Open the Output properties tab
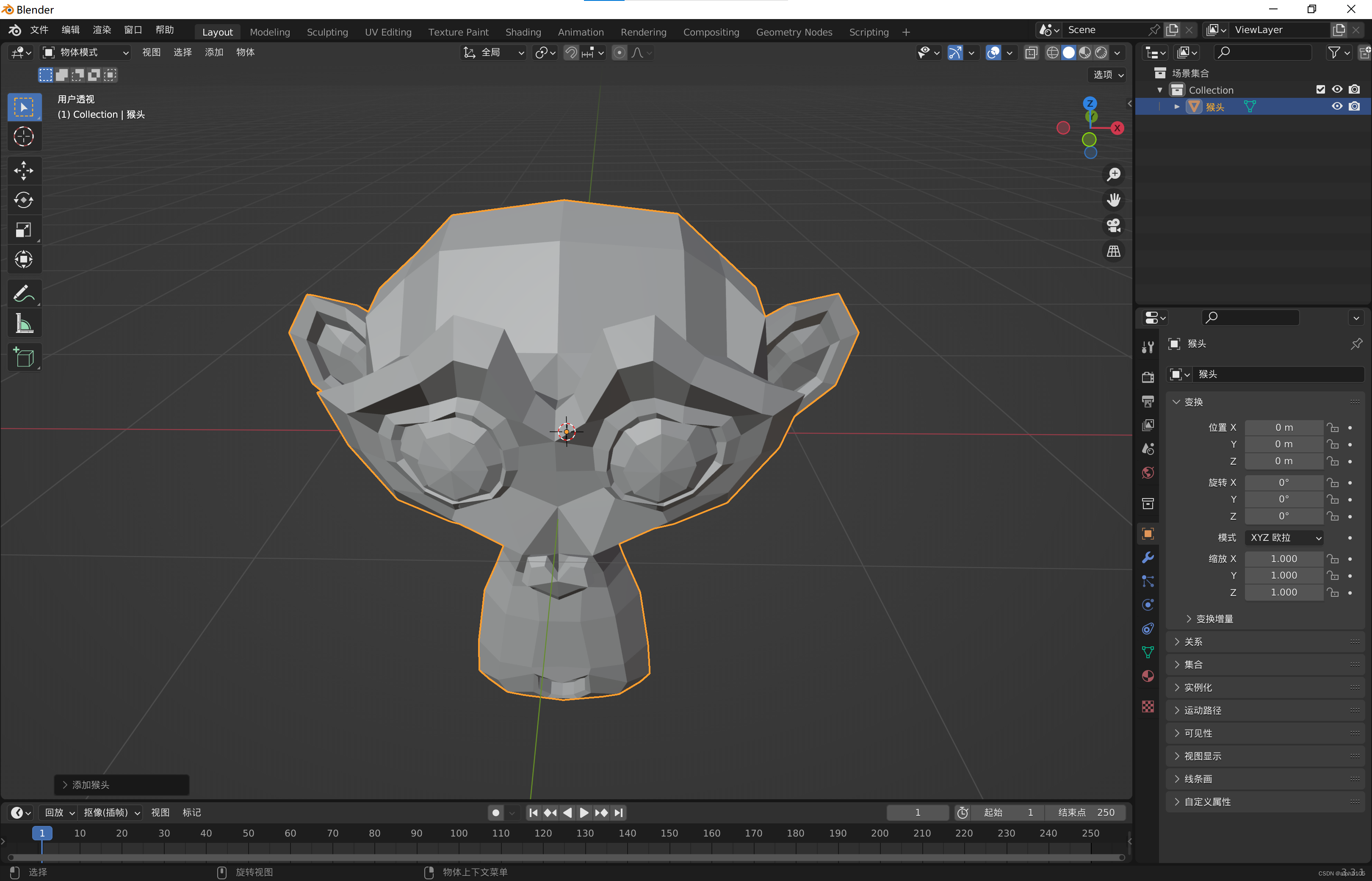This screenshot has width=1372, height=881. (x=1148, y=401)
